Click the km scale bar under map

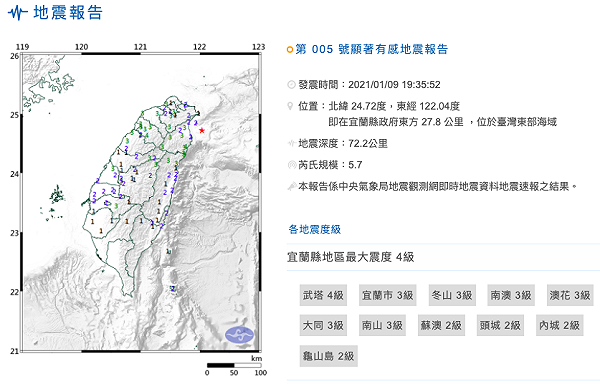pos(234,365)
